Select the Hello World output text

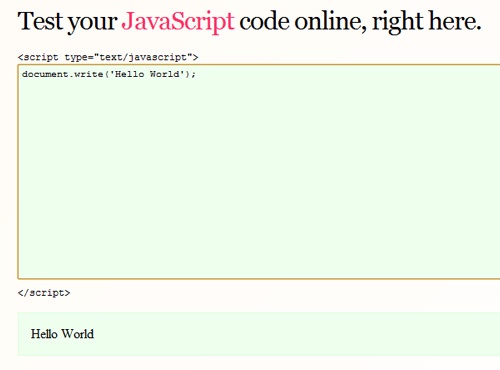[x=62, y=334]
